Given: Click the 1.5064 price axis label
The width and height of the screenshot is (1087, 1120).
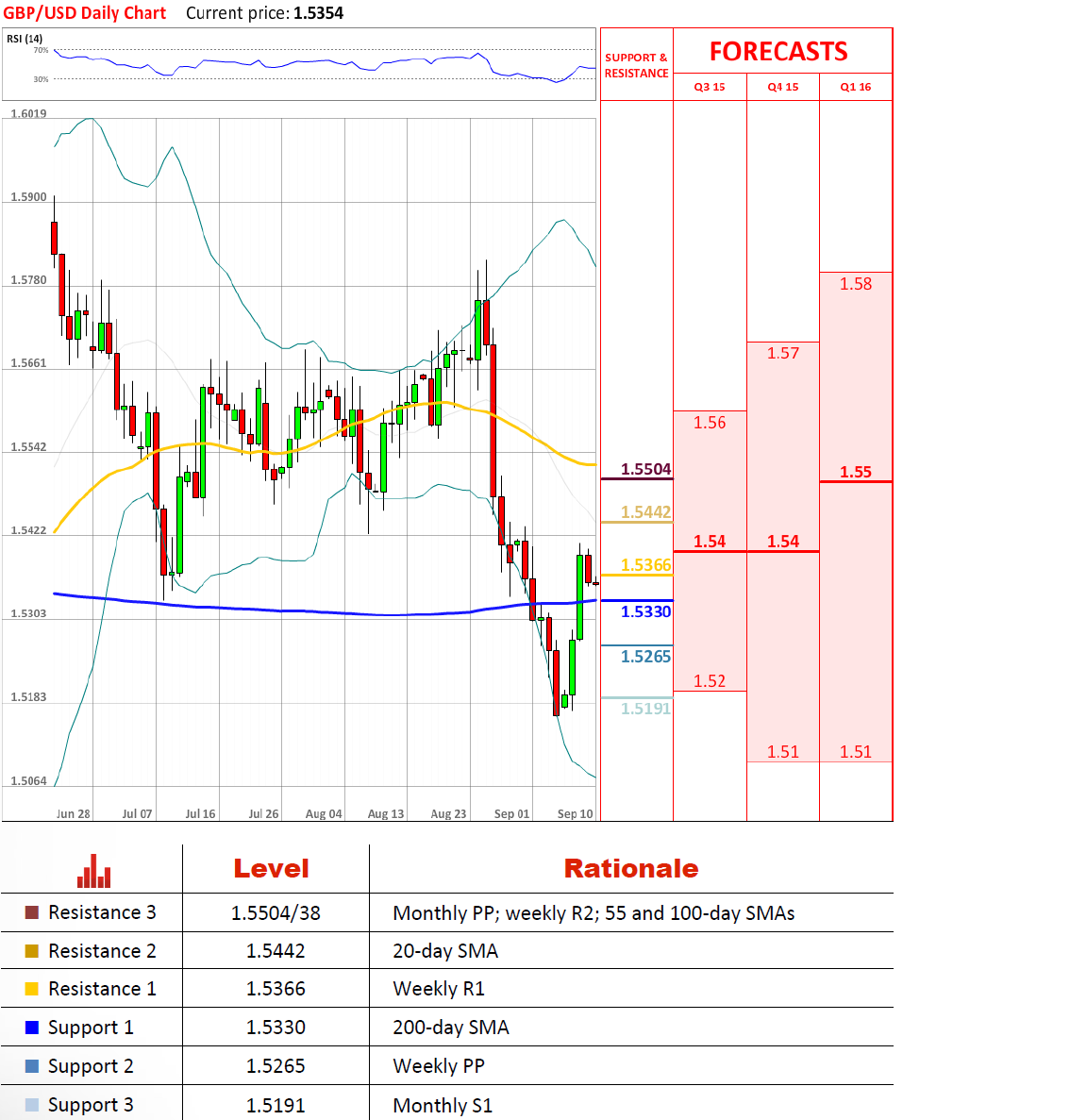Looking at the screenshot, I should click(28, 780).
